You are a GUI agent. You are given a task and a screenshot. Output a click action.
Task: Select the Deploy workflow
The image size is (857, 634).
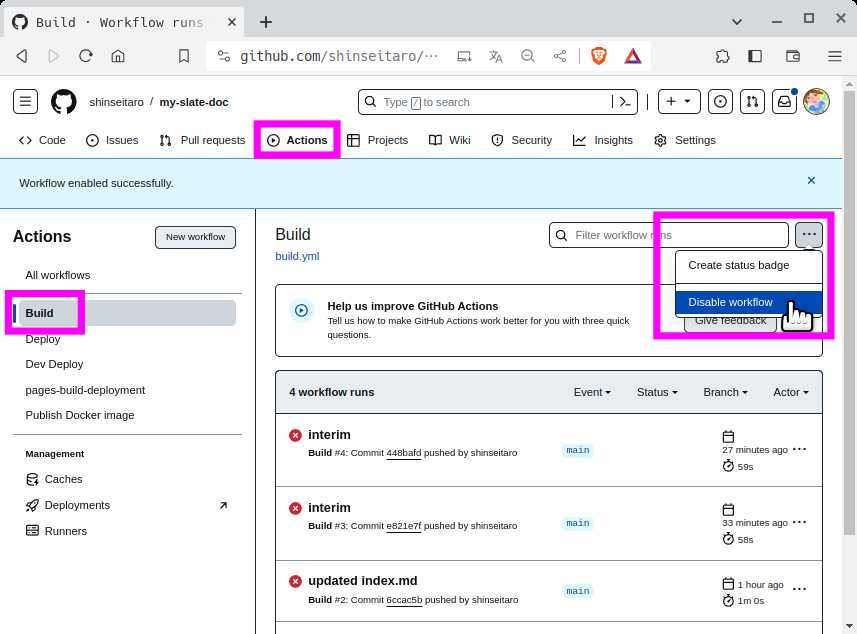(43, 339)
